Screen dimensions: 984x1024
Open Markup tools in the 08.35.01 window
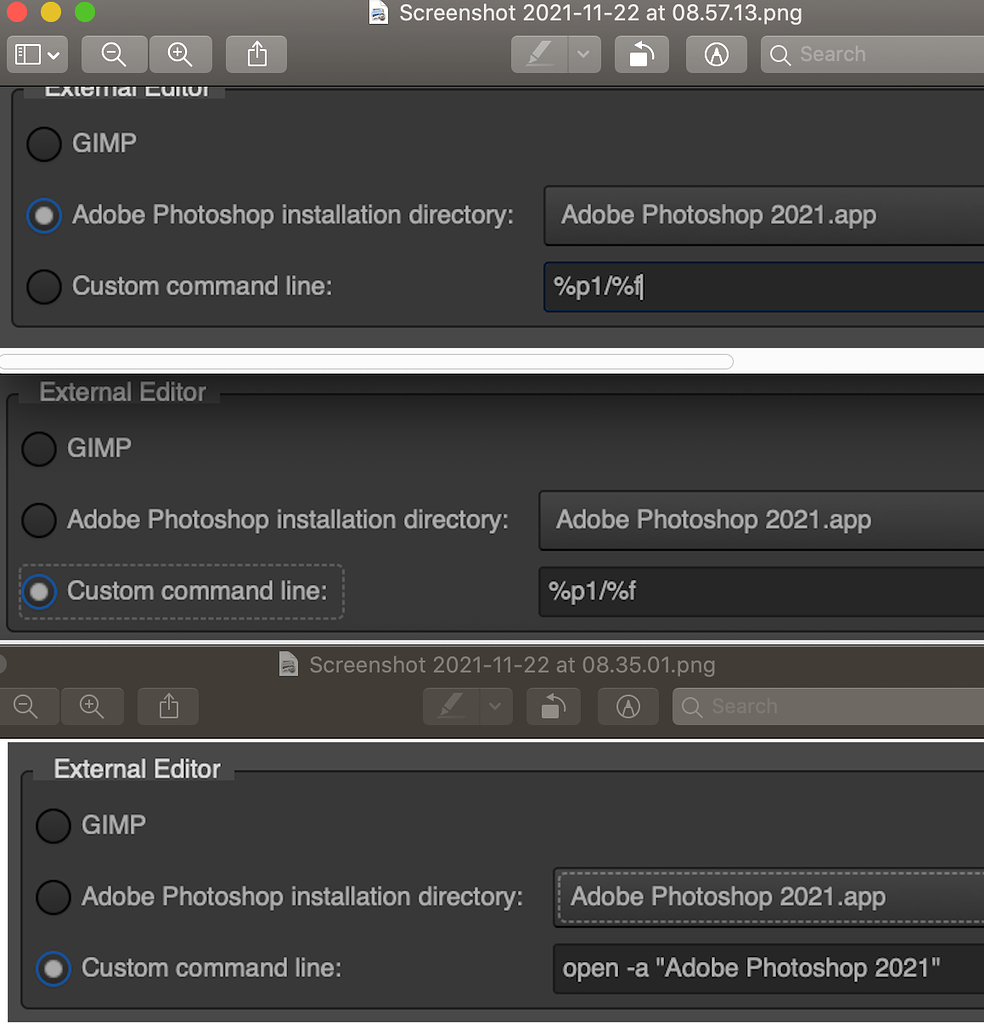pyautogui.click(x=628, y=707)
